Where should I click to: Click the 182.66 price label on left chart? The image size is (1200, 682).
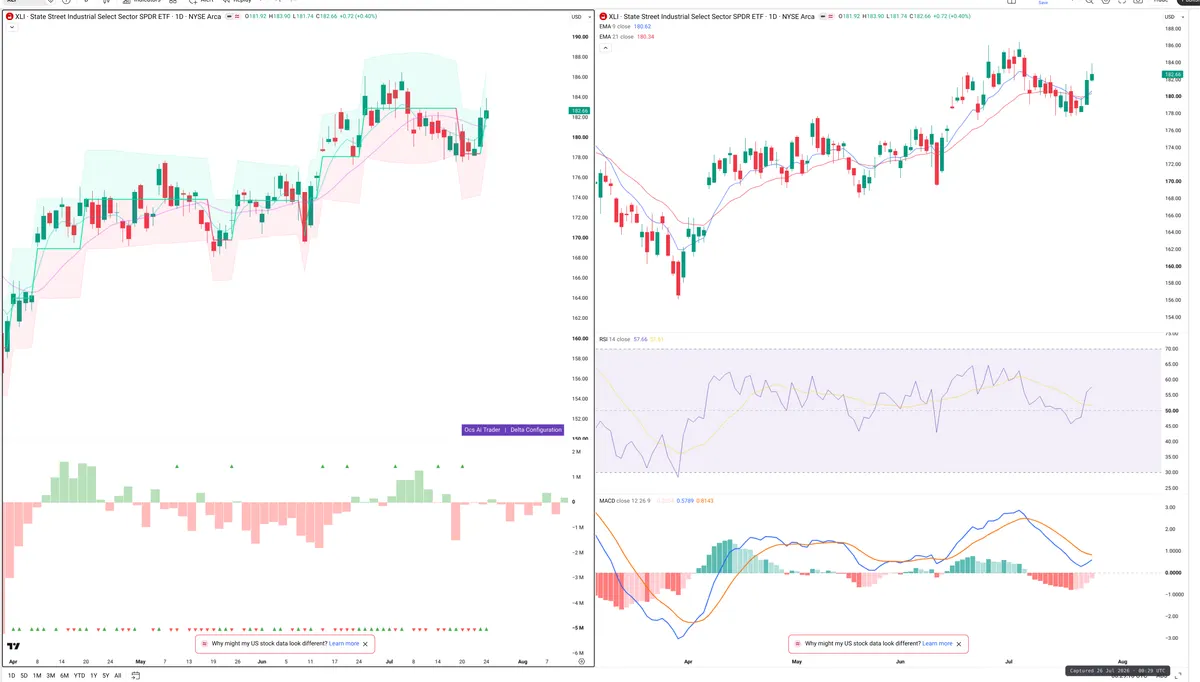pyautogui.click(x=579, y=111)
